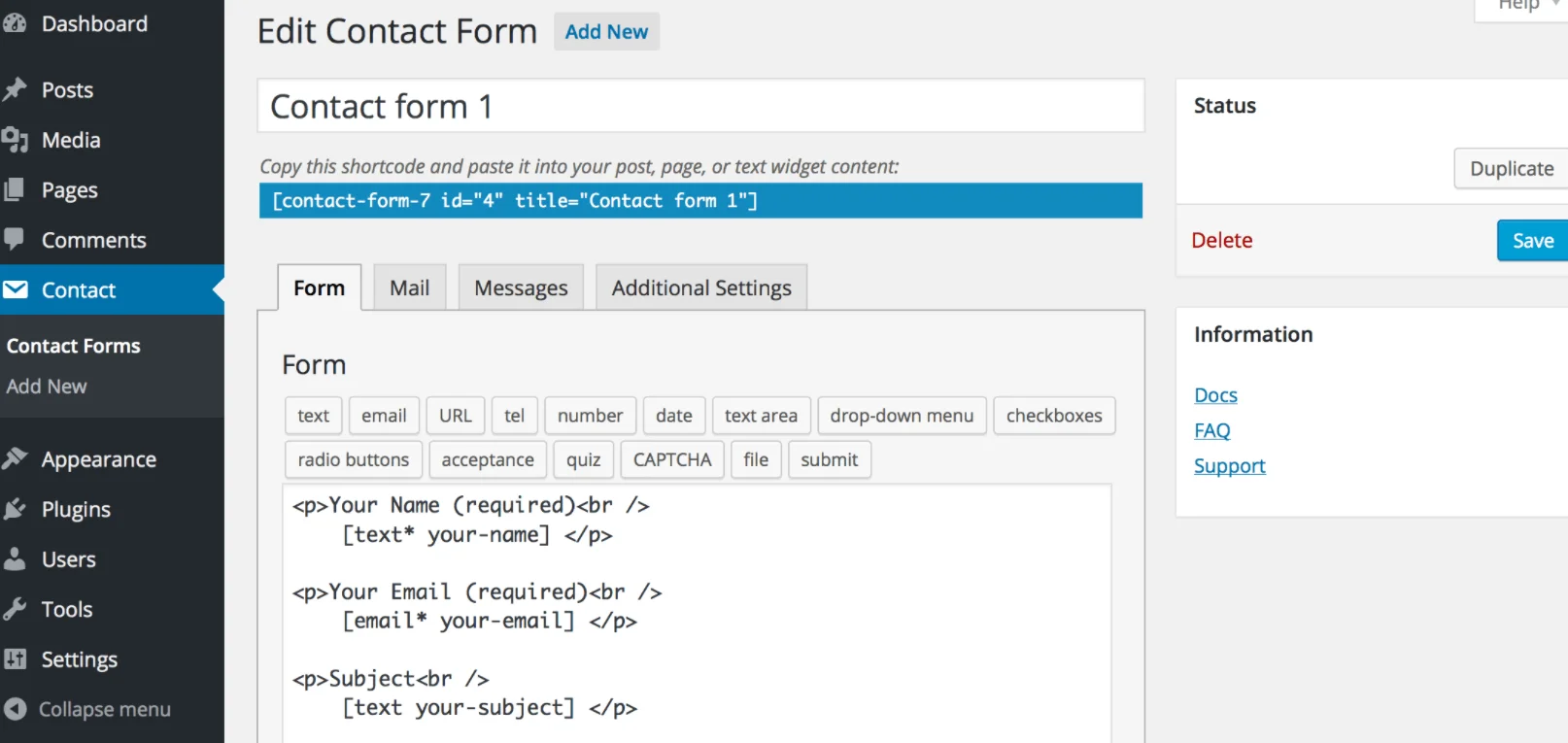The image size is (1568, 743).
Task: Insert an email tag
Action: click(385, 416)
